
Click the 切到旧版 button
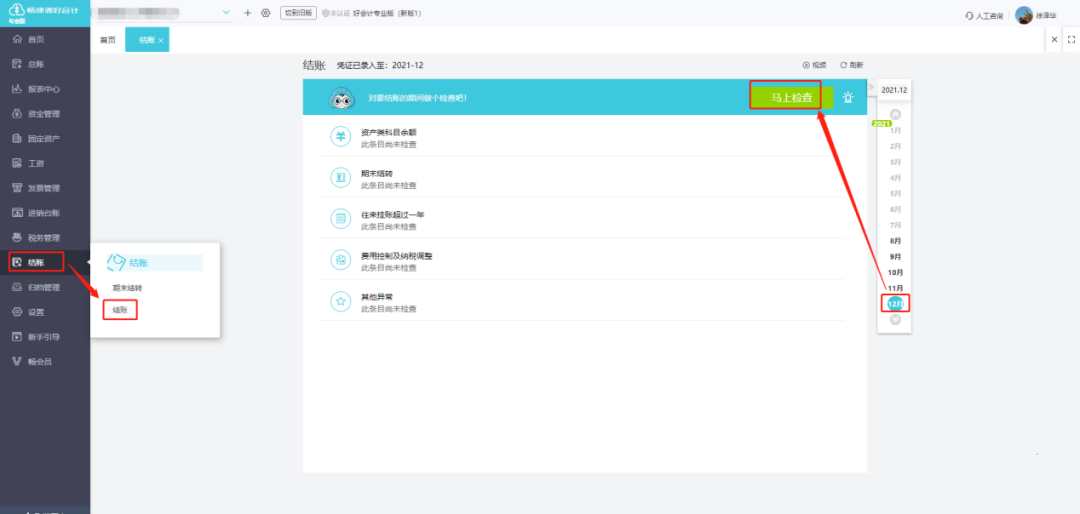coord(298,13)
